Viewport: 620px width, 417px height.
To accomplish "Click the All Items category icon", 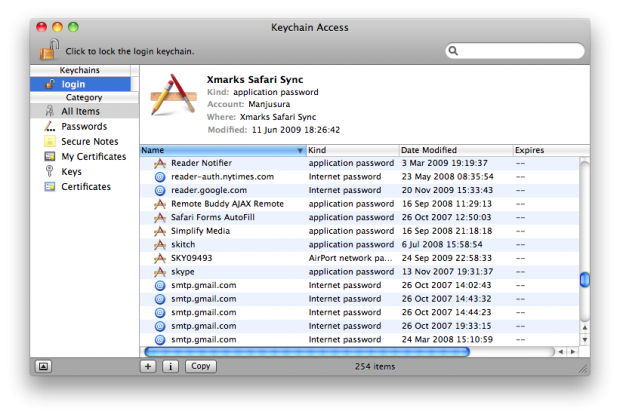I will coord(49,111).
